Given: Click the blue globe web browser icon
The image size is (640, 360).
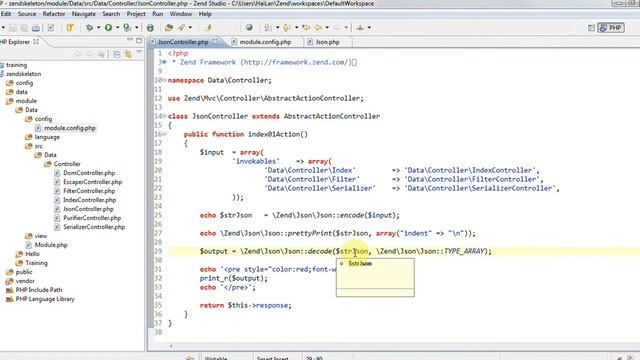Looking at the screenshot, I should (x=249, y=28).
